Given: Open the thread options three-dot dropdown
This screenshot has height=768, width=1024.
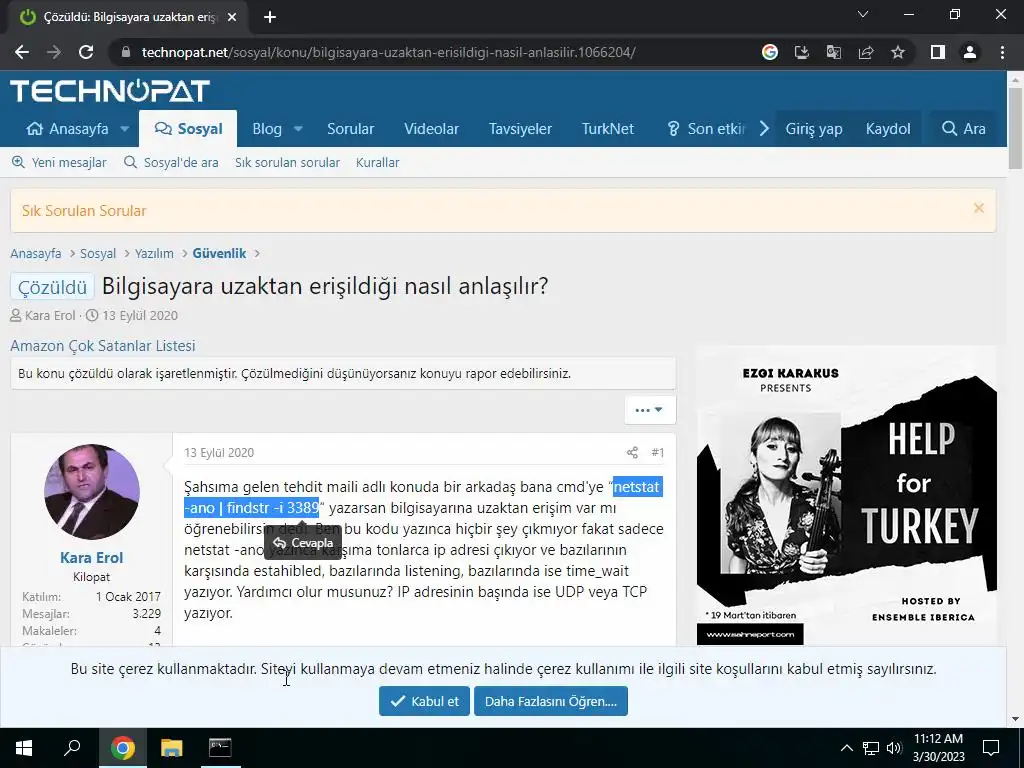Looking at the screenshot, I should (x=649, y=410).
